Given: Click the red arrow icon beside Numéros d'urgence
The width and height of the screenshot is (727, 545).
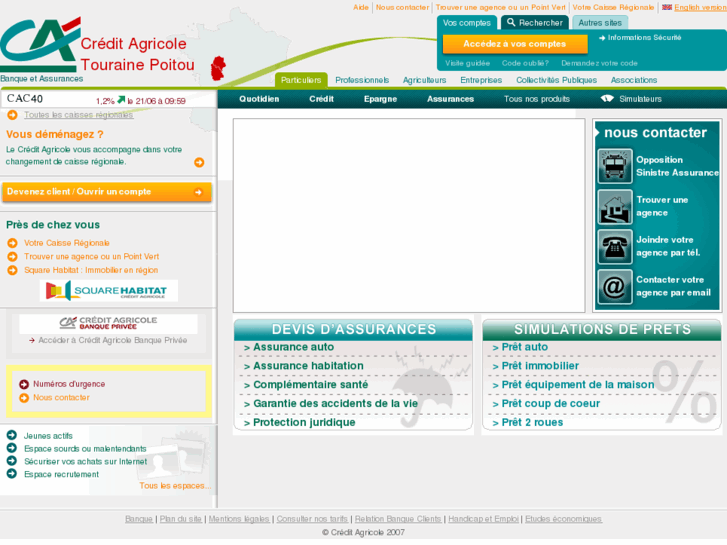Looking at the screenshot, I should point(24,384).
